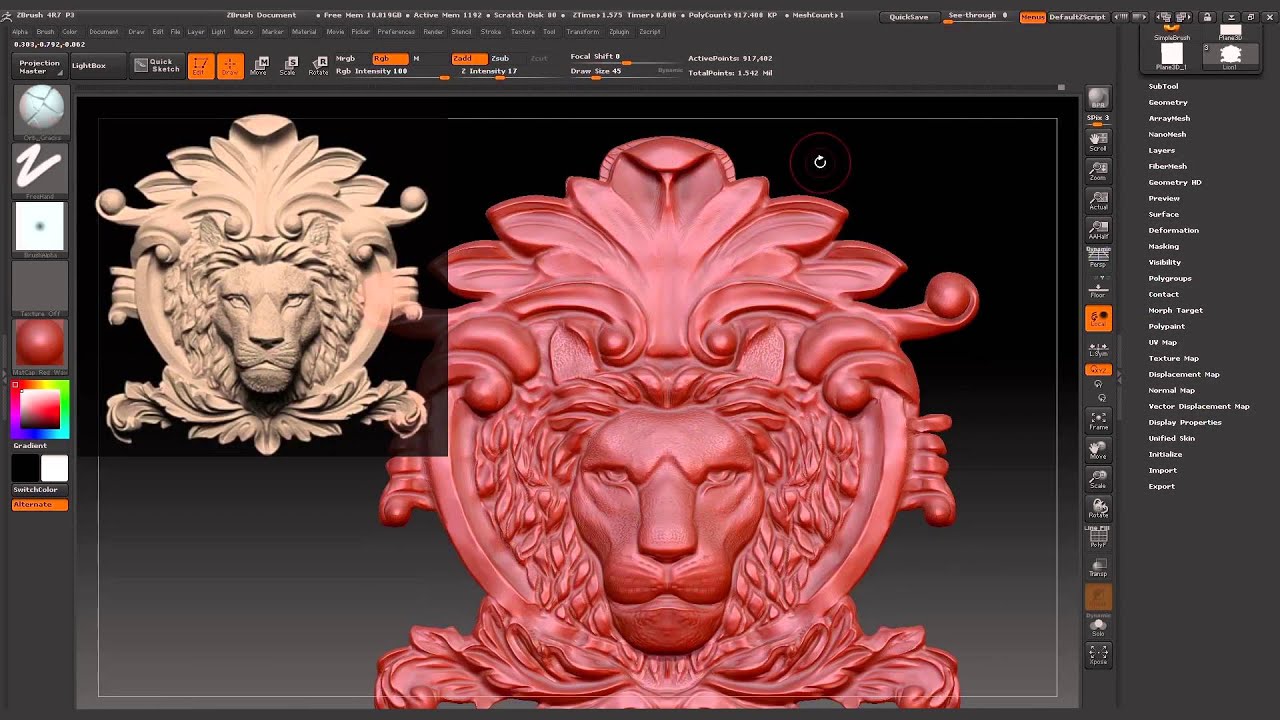Pick a color in the color picker square
The width and height of the screenshot is (1280, 720).
pyautogui.click(x=40, y=410)
